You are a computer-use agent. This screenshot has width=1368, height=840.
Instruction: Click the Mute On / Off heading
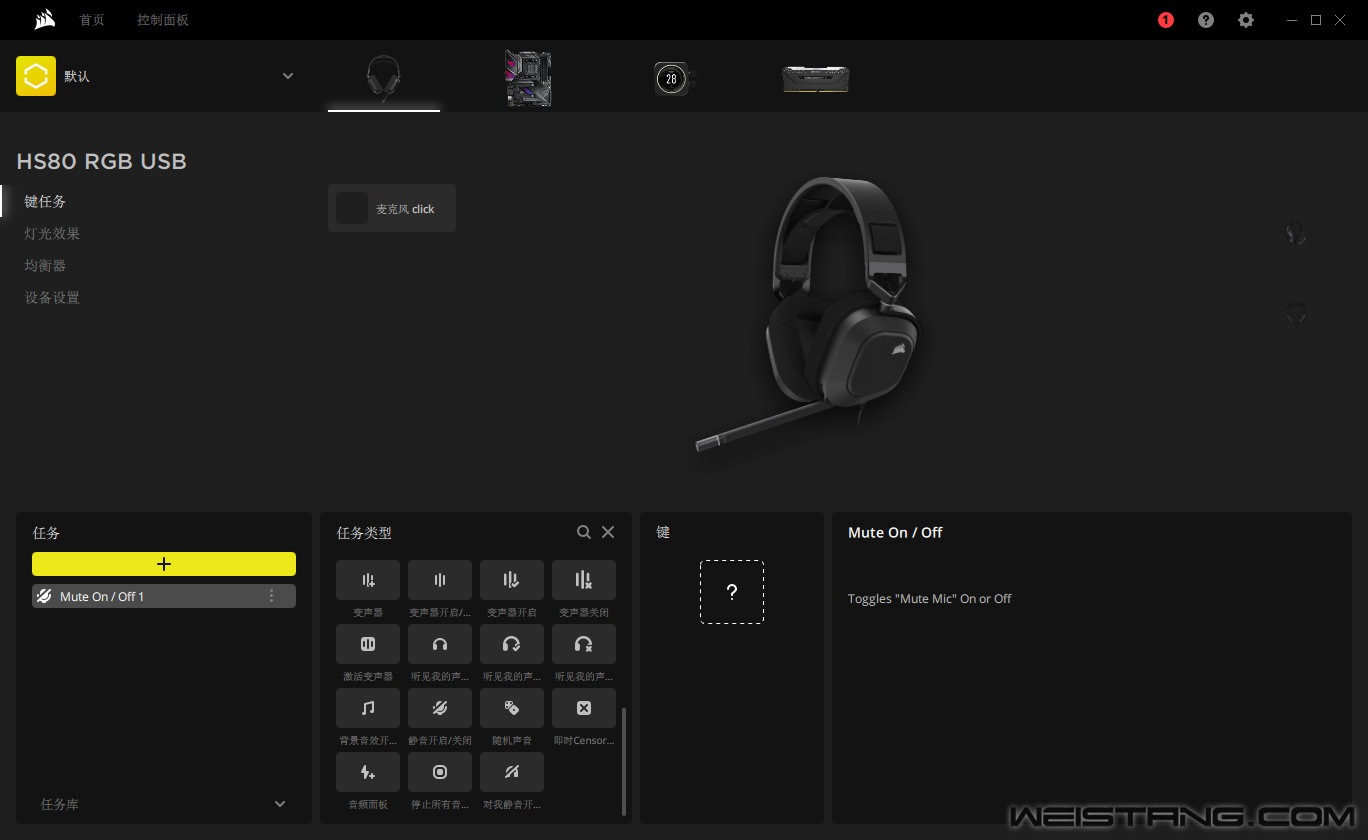[895, 532]
